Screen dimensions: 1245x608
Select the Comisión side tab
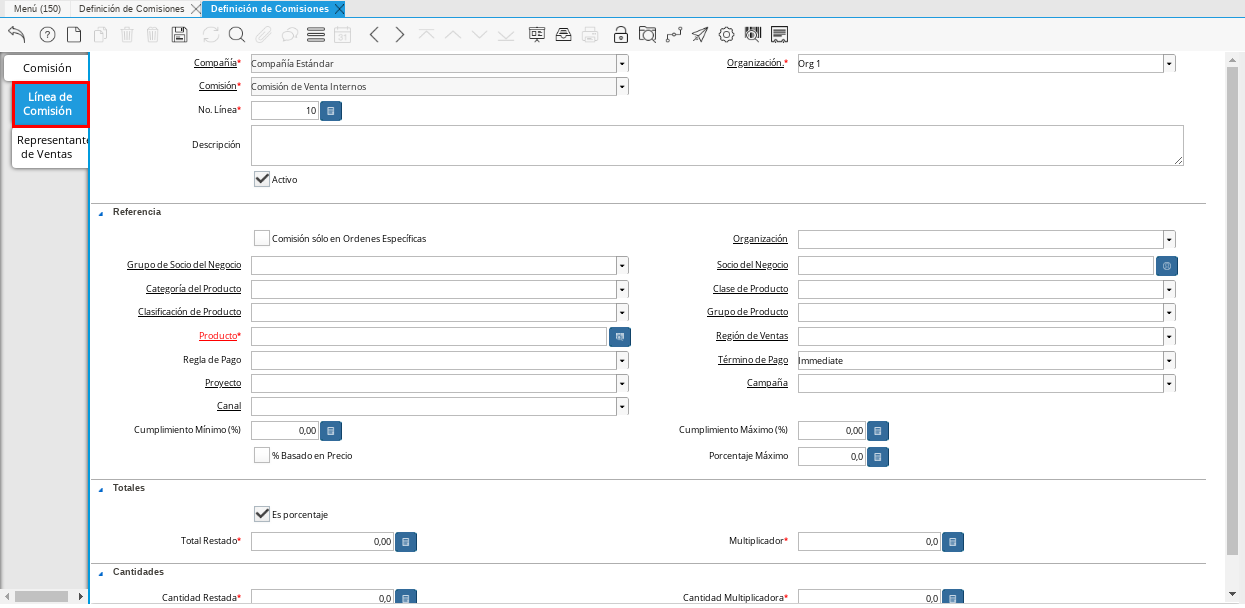[x=47, y=68]
